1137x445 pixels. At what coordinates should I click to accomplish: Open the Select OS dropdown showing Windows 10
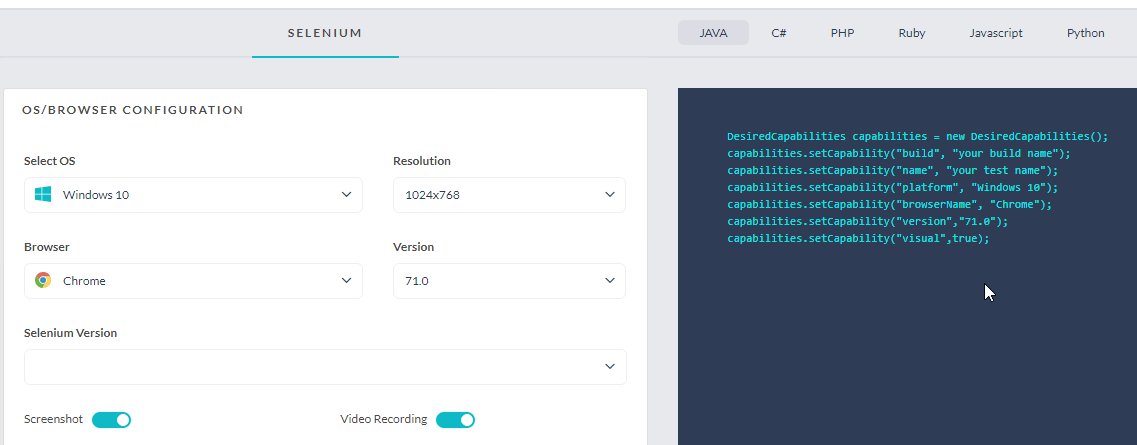click(193, 195)
